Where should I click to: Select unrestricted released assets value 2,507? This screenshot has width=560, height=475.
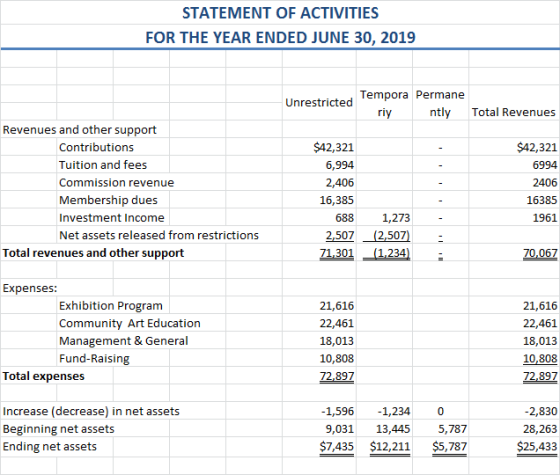coord(340,235)
